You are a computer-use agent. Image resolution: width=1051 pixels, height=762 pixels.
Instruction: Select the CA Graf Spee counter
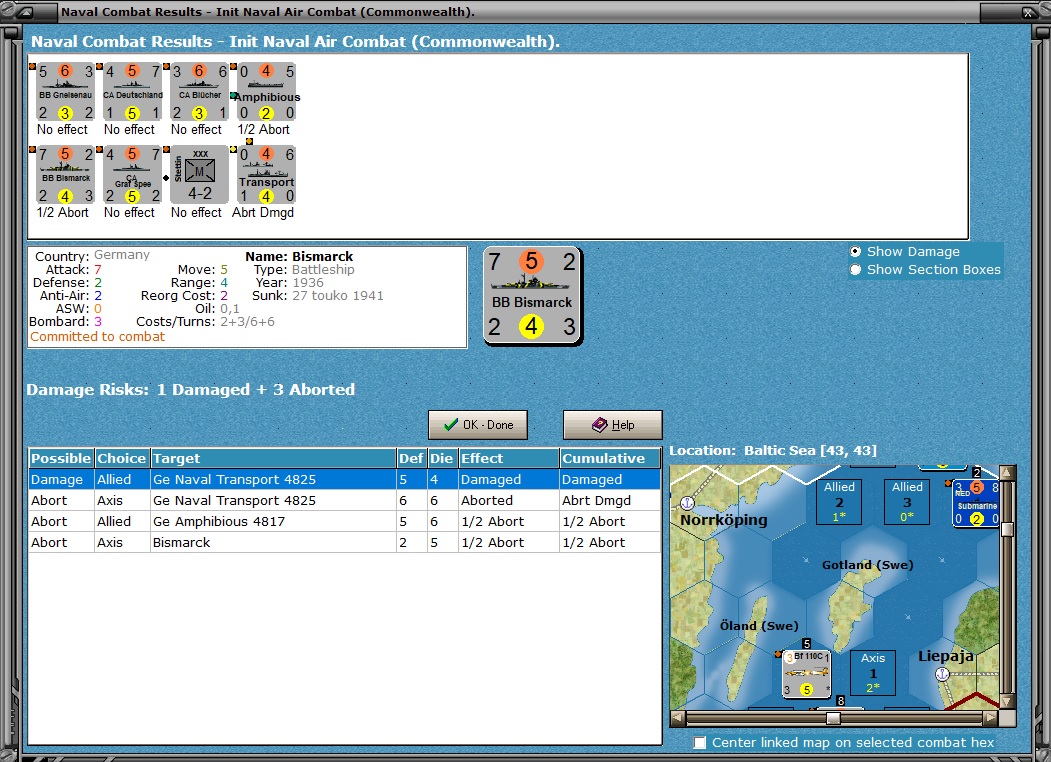point(132,175)
